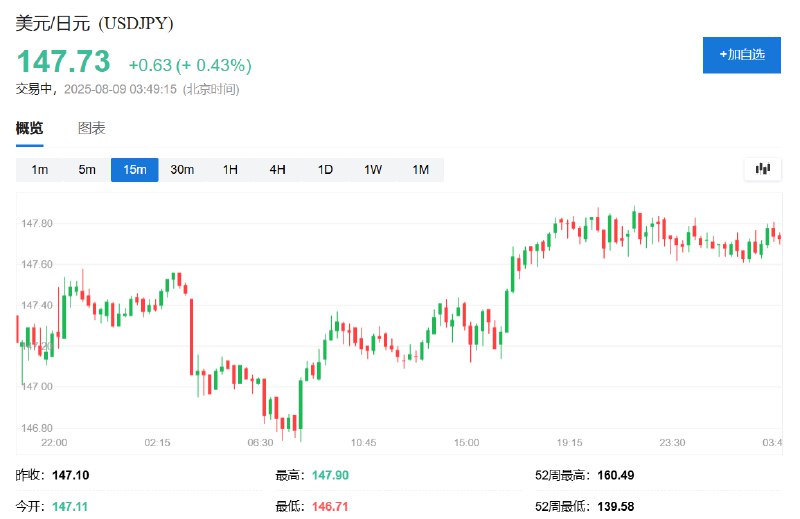The image size is (800, 519).
Task: Select the 15m timeframe
Action: coord(135,169)
